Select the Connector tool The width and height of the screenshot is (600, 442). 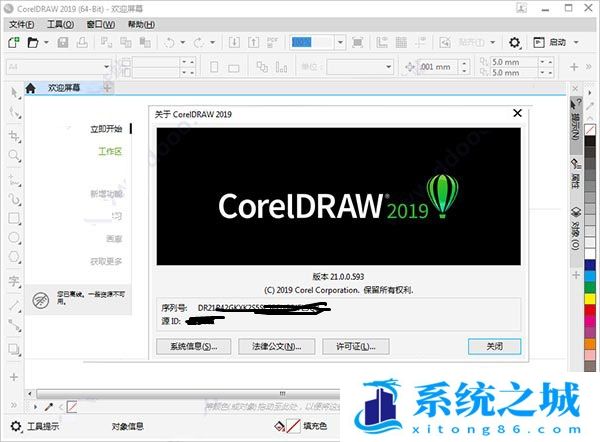15,325
